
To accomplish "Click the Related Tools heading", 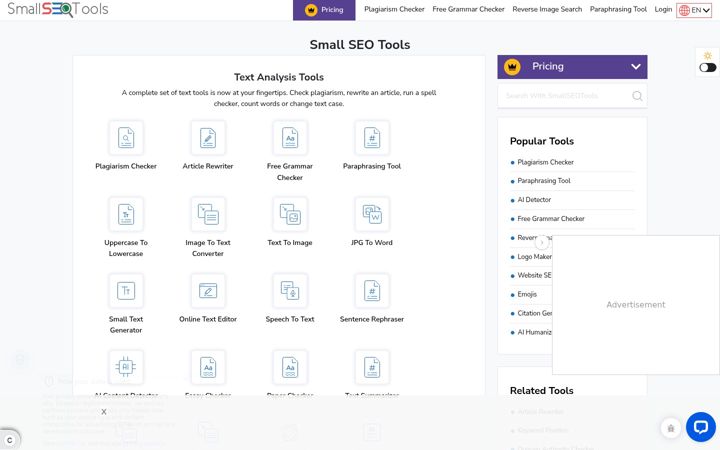I will (x=541, y=390).
